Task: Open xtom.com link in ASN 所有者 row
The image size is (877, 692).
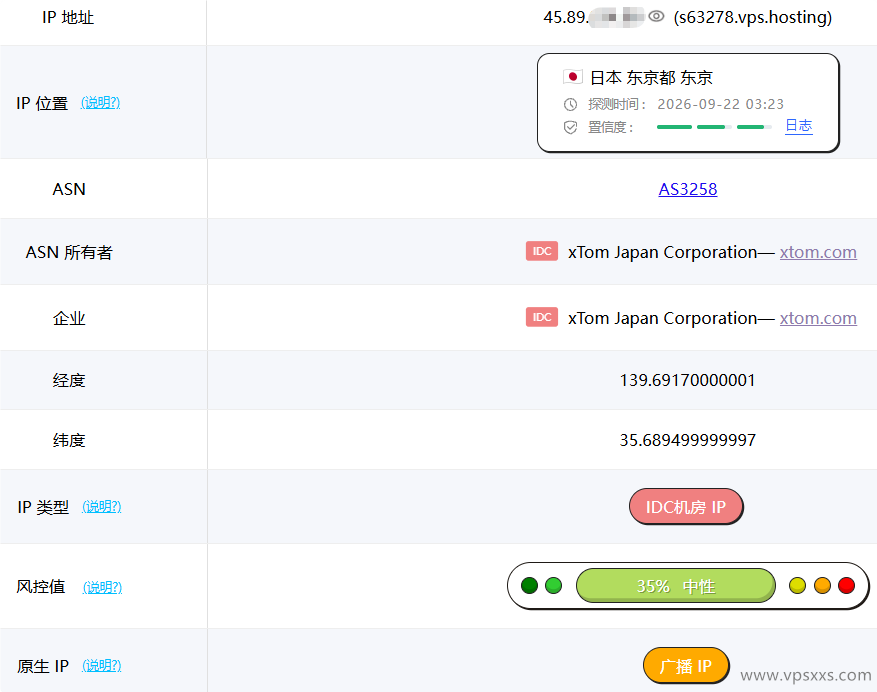Action: 818,252
